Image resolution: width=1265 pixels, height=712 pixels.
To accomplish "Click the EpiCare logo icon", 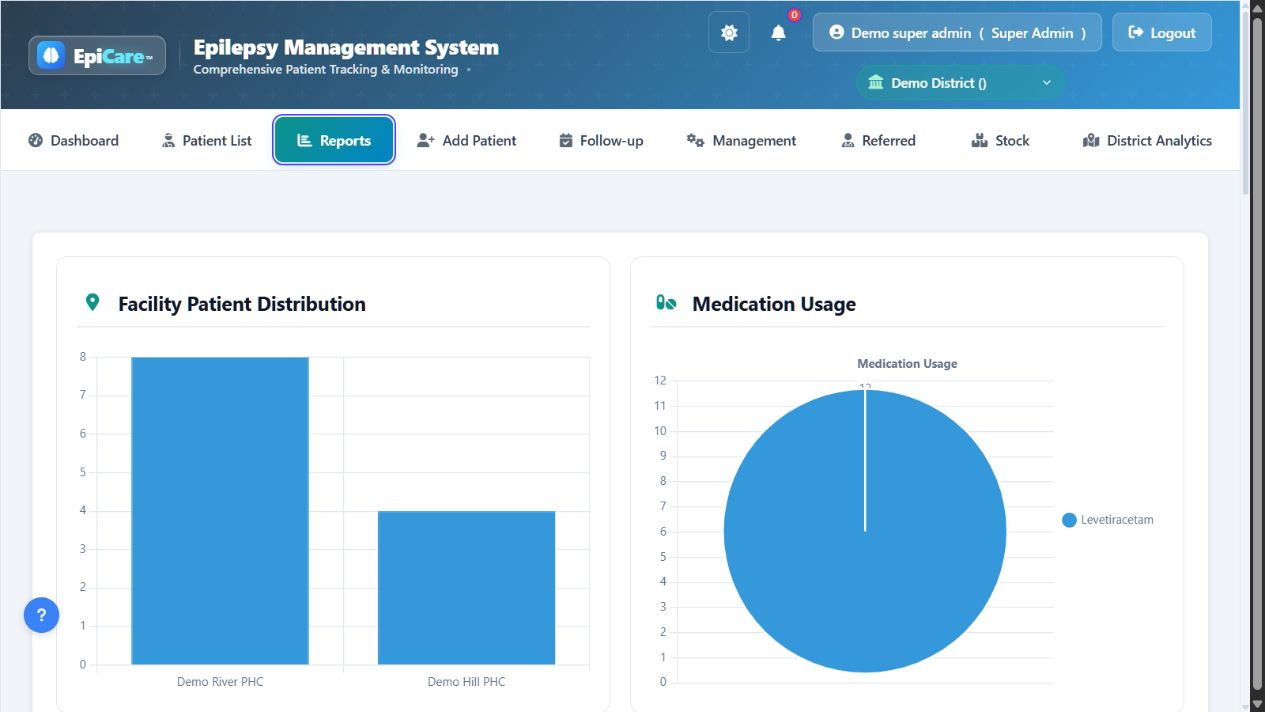I will tap(51, 56).
